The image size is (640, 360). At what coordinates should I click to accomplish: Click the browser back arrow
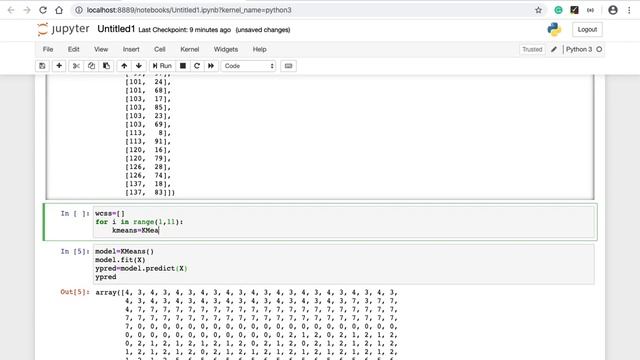pyautogui.click(x=11, y=10)
